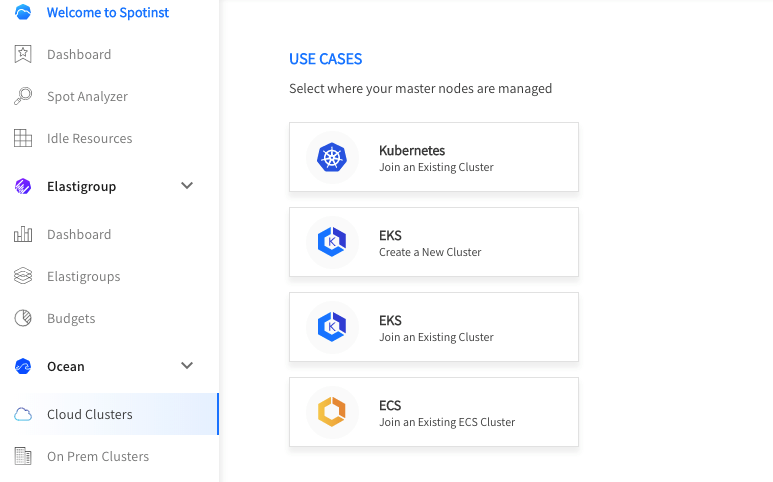This screenshot has width=773, height=482.
Task: Choose EKS Join an Existing Cluster
Action: tap(433, 327)
